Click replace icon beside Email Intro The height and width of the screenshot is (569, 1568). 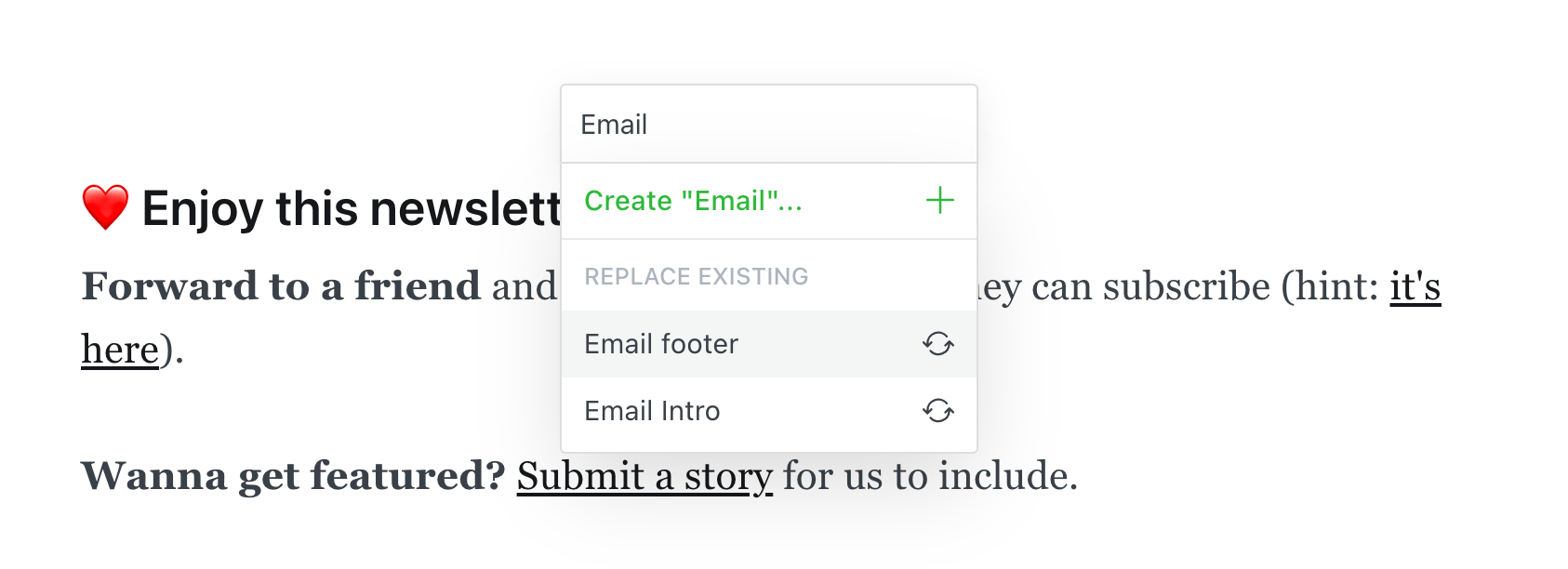tap(937, 411)
